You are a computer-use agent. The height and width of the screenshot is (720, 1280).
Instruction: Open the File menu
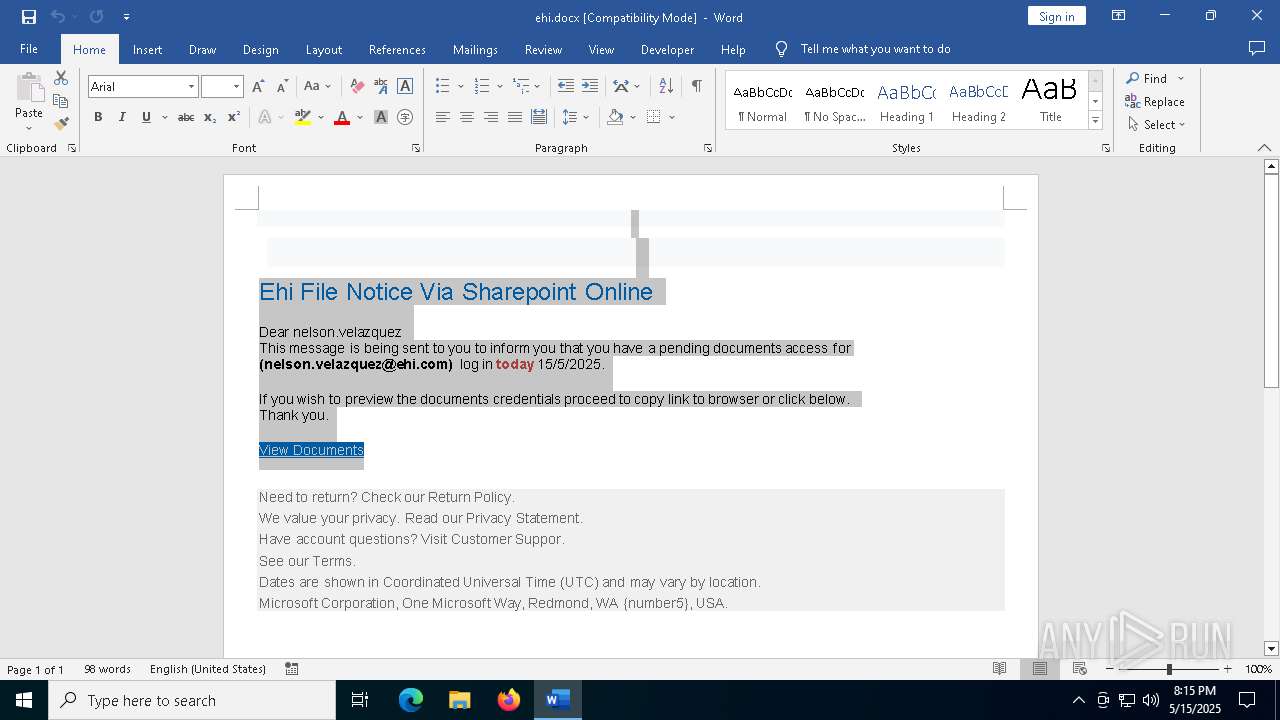click(29, 49)
